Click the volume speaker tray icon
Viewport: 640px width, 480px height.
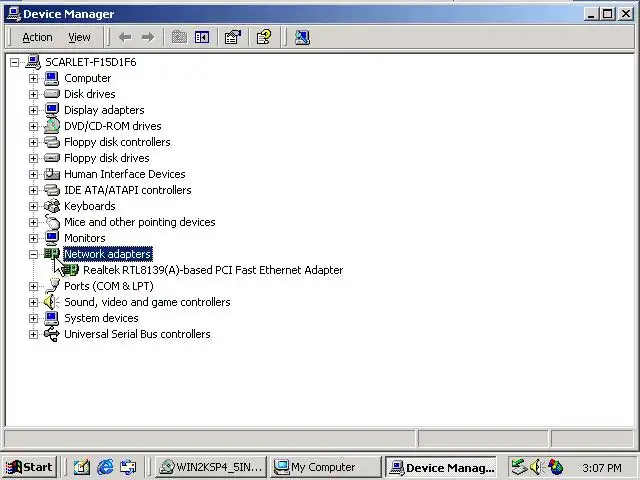[536, 467]
